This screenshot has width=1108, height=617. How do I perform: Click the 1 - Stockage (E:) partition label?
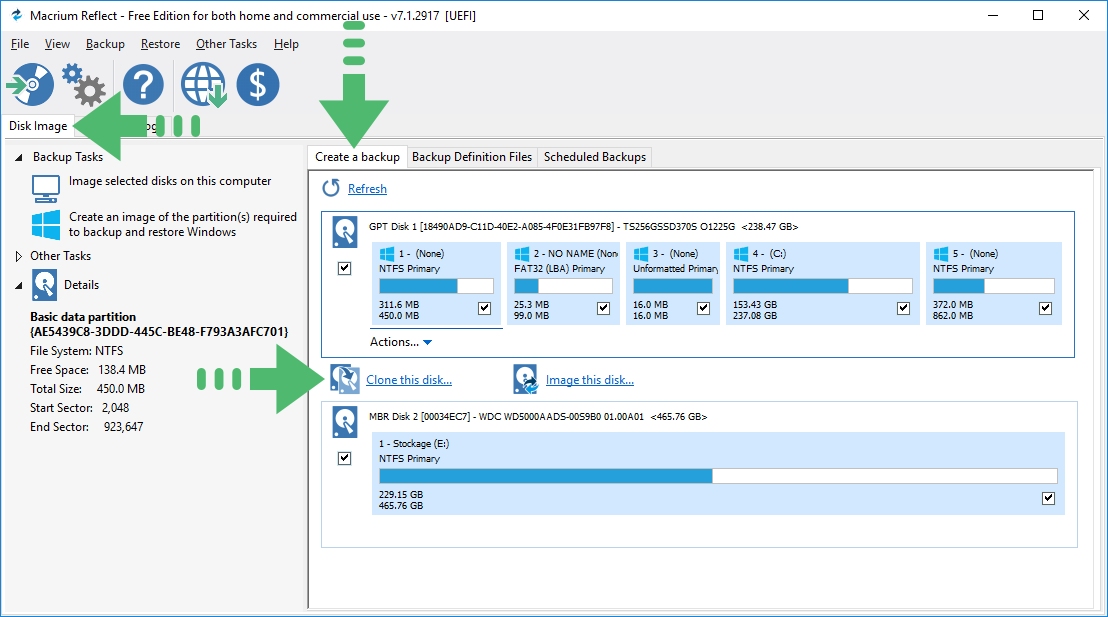pos(414,444)
